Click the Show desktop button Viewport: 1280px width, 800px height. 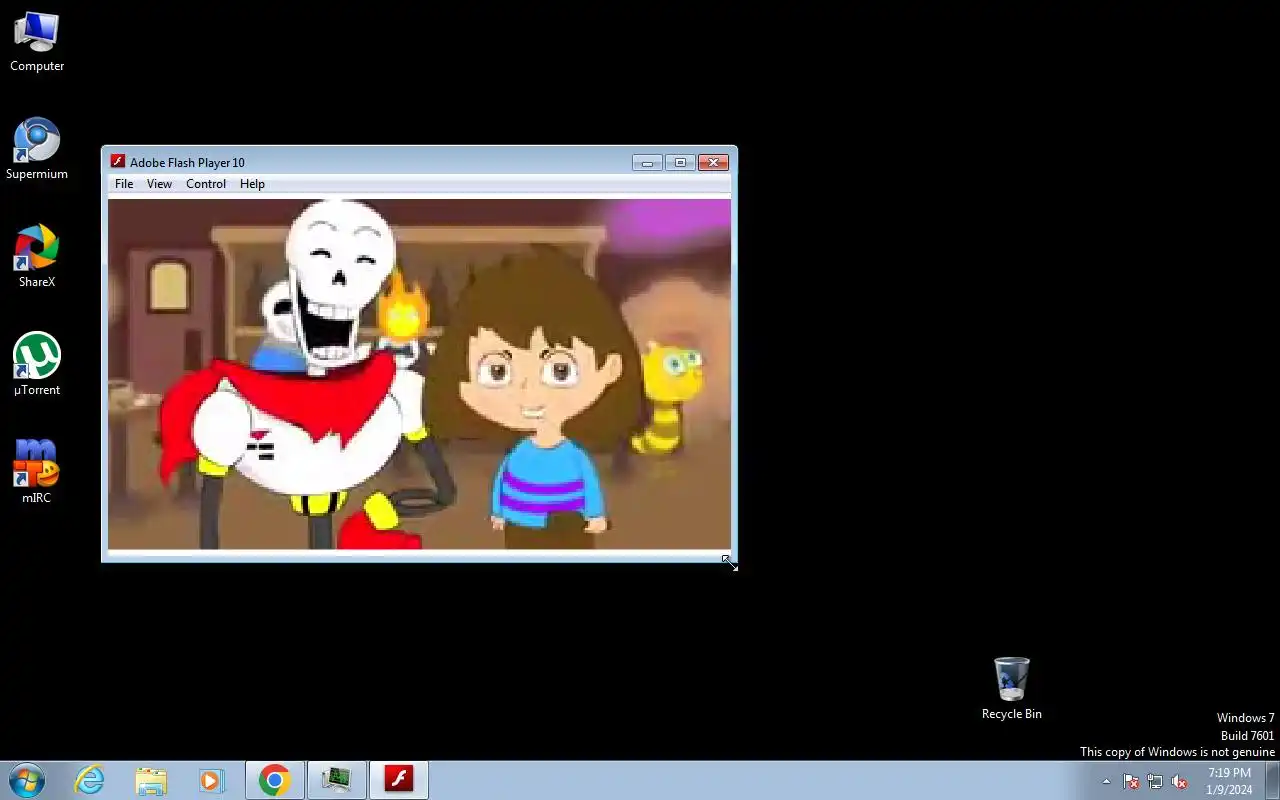[1272, 780]
